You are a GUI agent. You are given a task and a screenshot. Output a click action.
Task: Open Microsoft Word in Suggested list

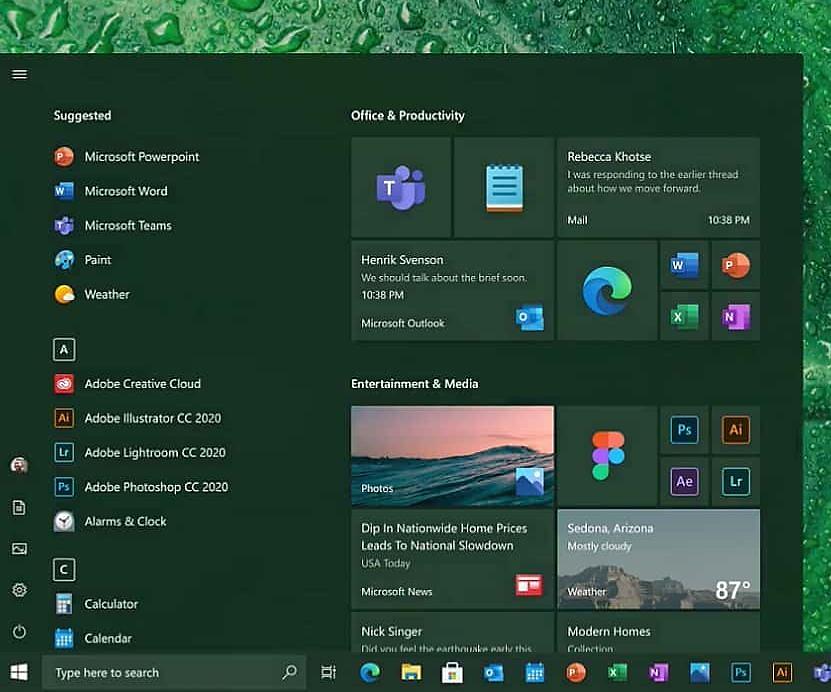[x=110, y=191]
